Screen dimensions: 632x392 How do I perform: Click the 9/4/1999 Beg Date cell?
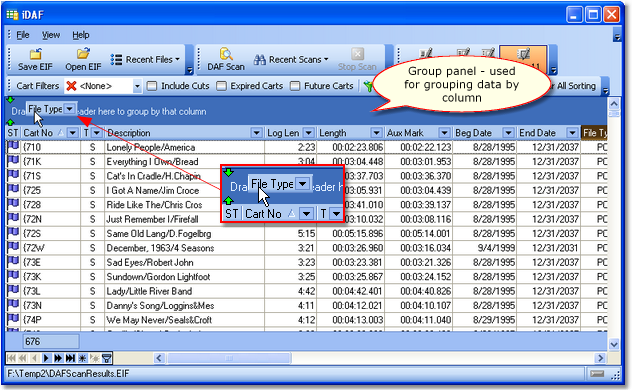pyautogui.click(x=484, y=248)
